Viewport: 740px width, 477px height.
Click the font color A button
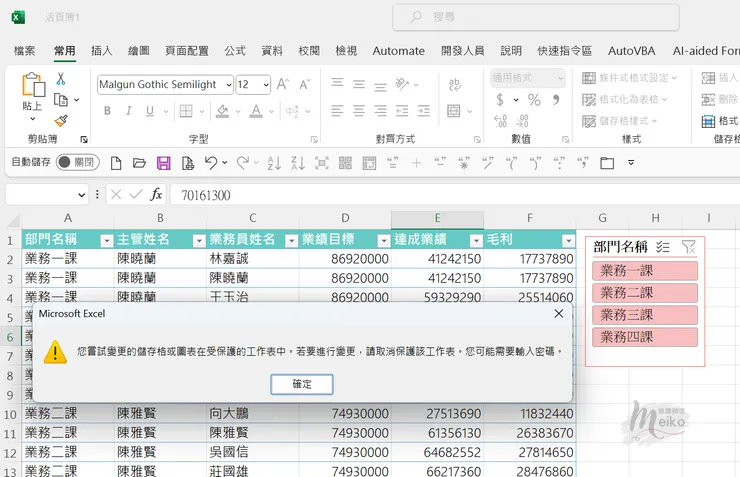256,111
